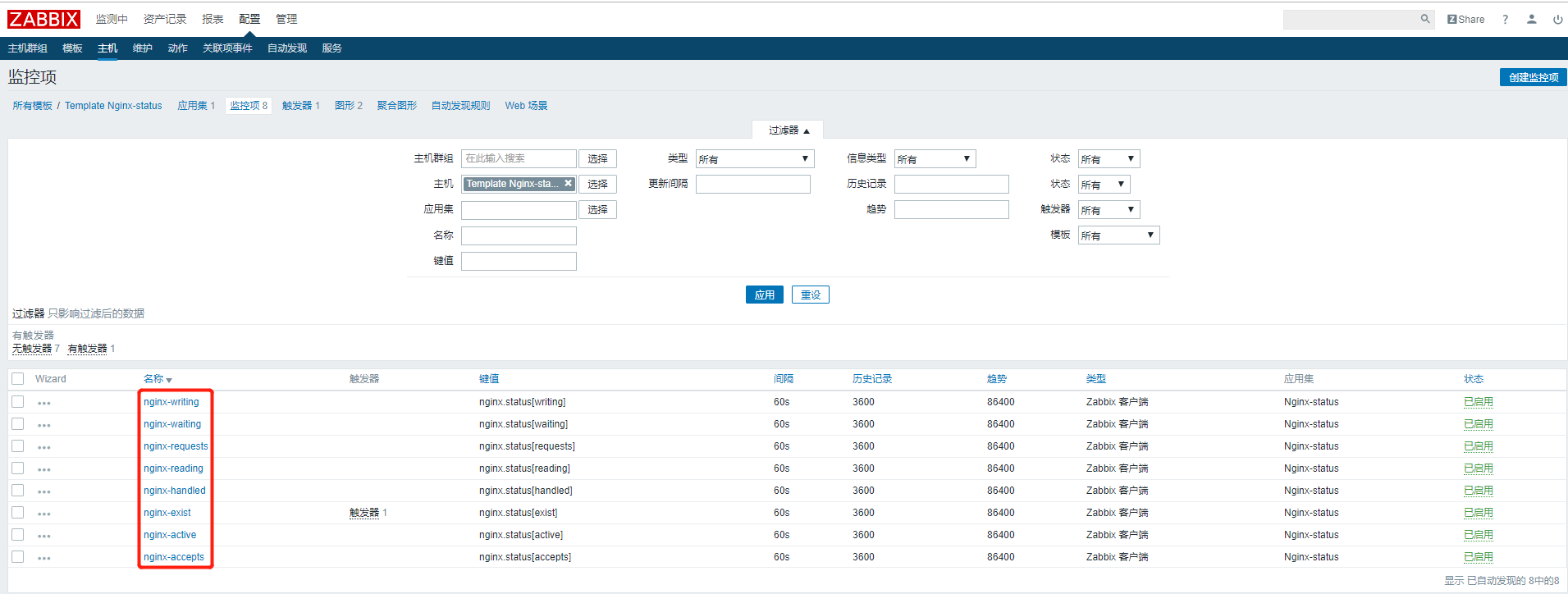Open the 监测中 menu
This screenshot has width=1568, height=594.
[112, 19]
